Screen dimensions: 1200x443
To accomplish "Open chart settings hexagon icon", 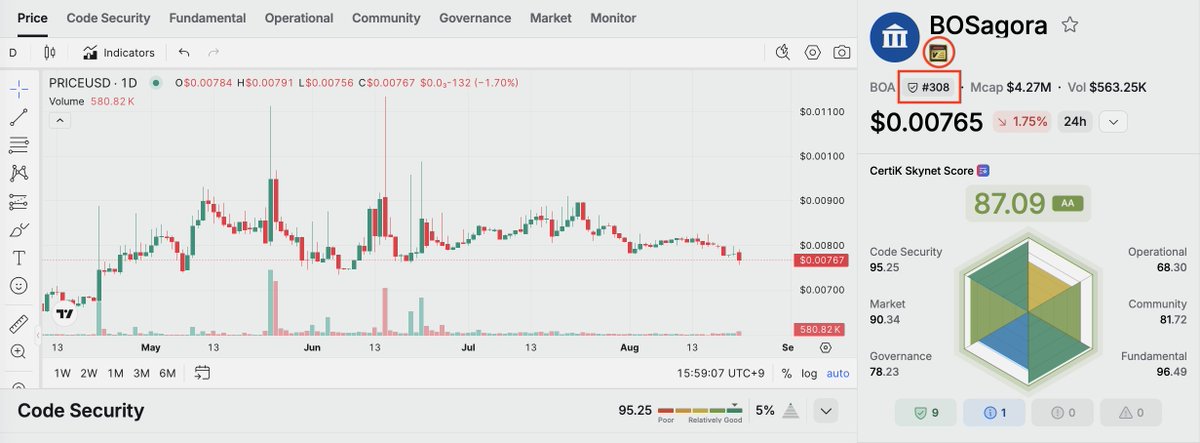I will [x=813, y=52].
